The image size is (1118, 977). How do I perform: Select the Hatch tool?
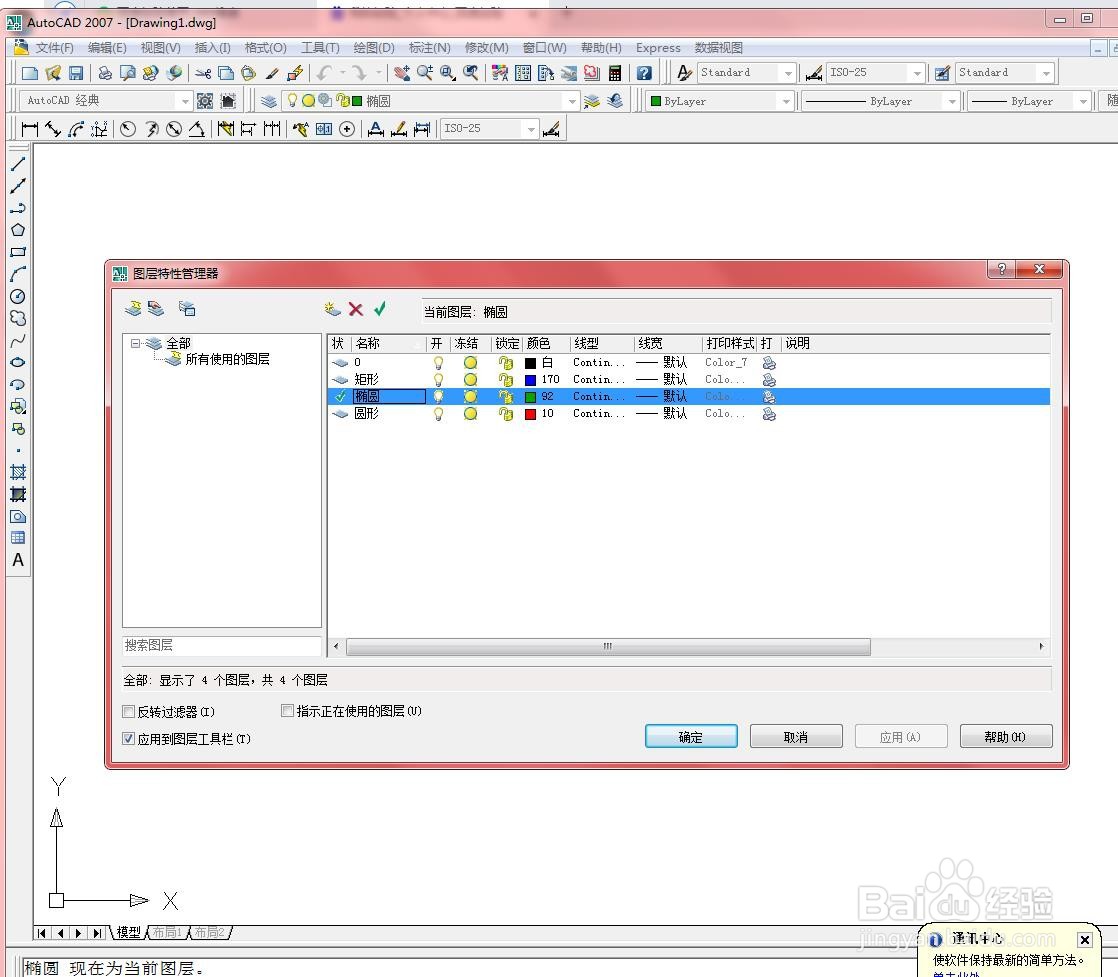18,472
